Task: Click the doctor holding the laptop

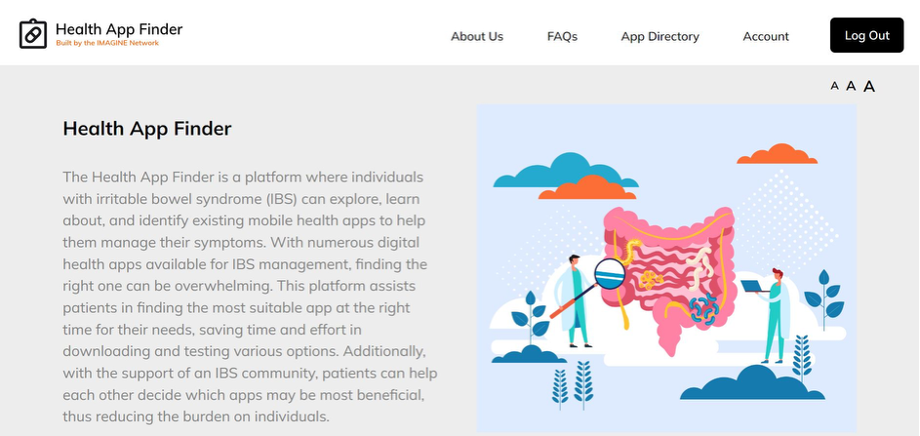Action: pos(773,315)
